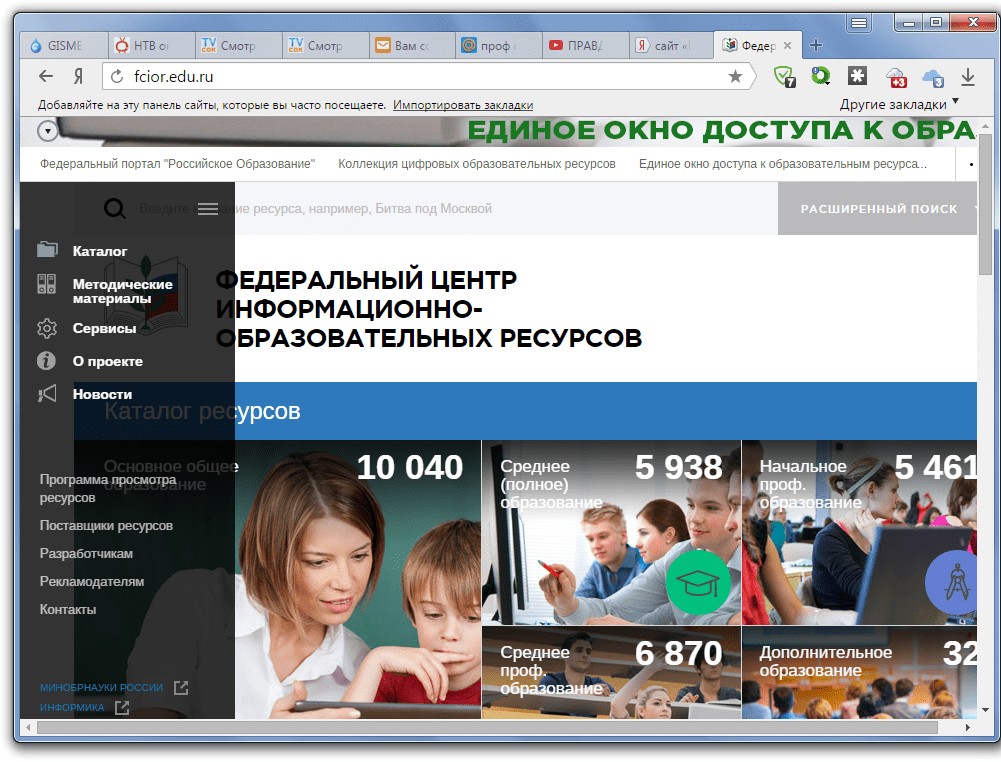Screen dimensions: 1001x762
Task: Click the Сервисы gear icon
Action: 47,328
